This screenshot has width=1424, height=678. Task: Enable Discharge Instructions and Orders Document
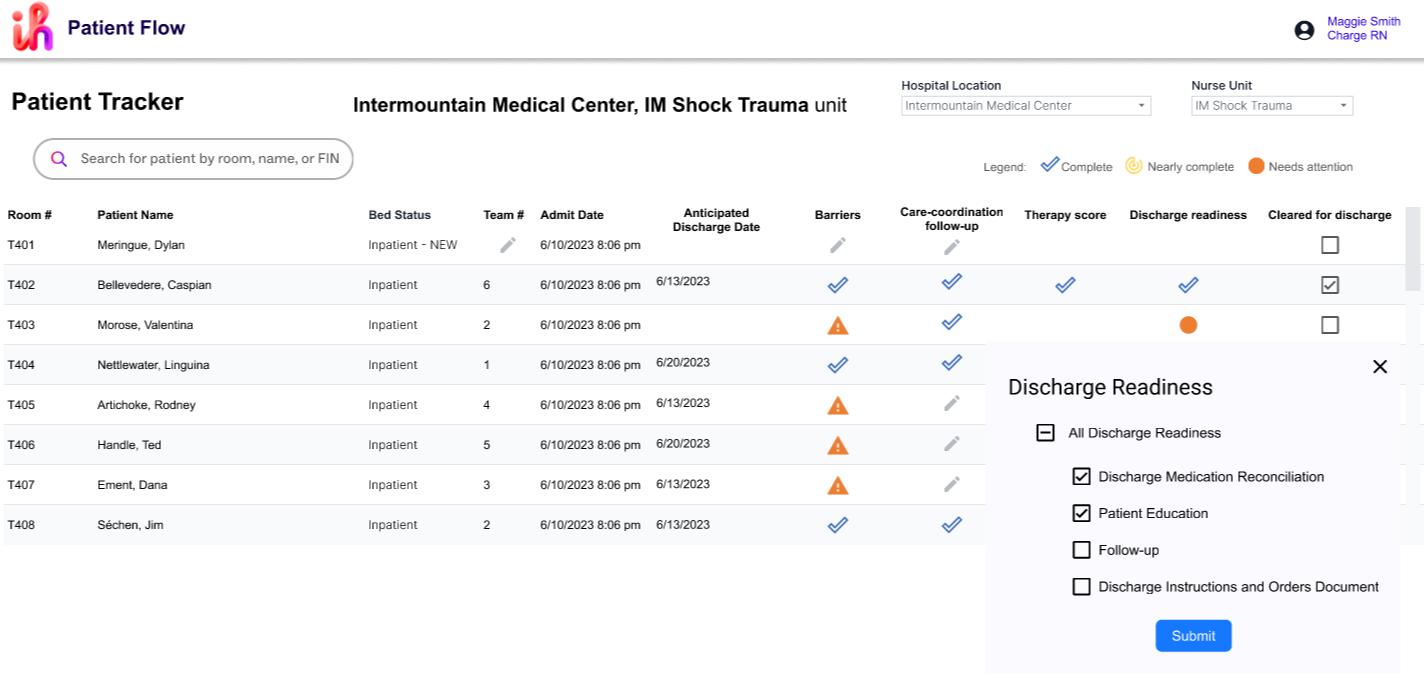tap(1081, 587)
